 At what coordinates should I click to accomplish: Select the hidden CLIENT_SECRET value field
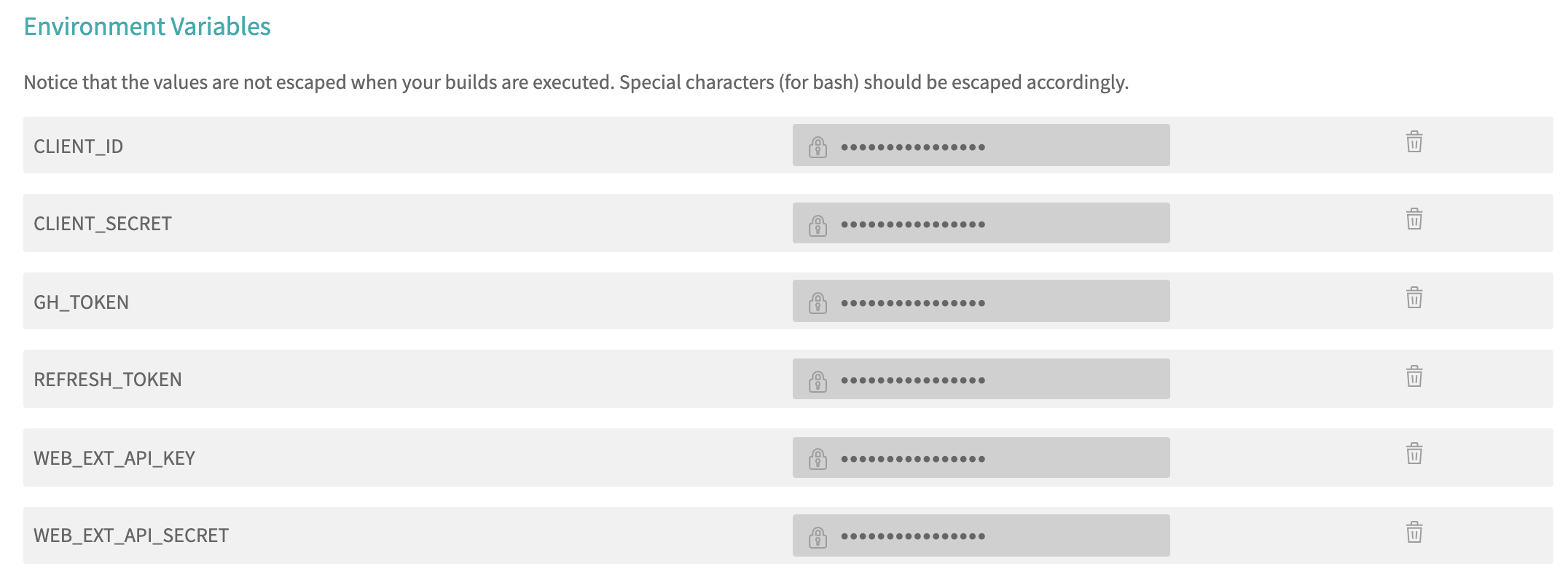[981, 223]
